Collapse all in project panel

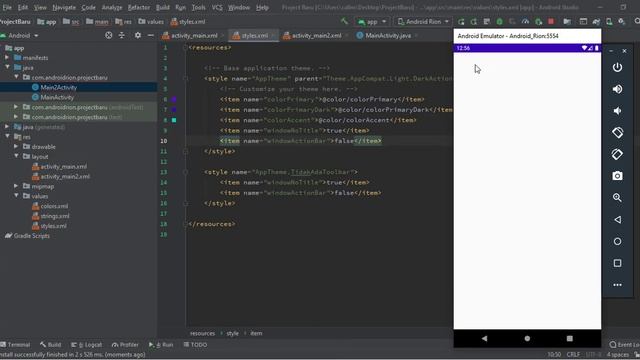point(122,36)
